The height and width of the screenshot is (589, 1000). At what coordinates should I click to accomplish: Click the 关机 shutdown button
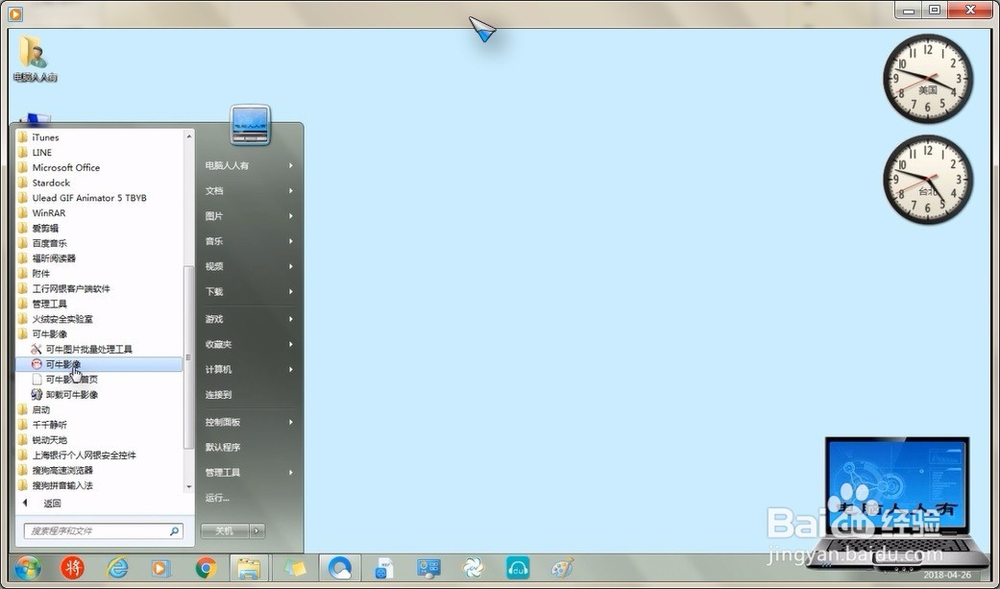pos(224,531)
